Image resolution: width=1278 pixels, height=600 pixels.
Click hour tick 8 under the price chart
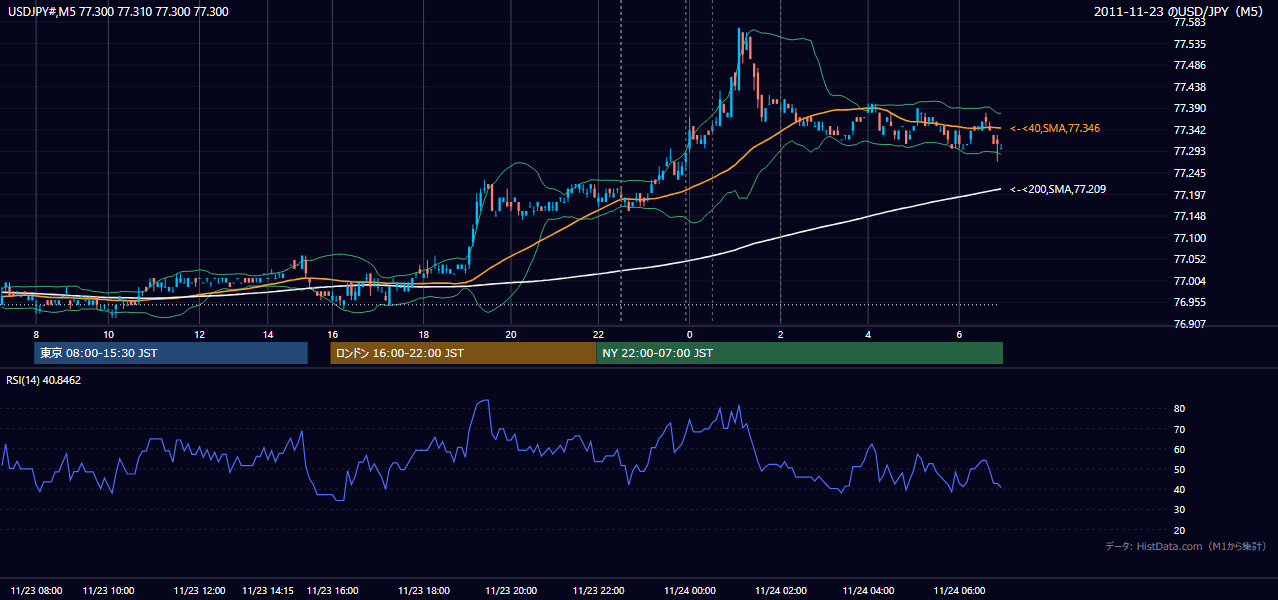(x=36, y=334)
